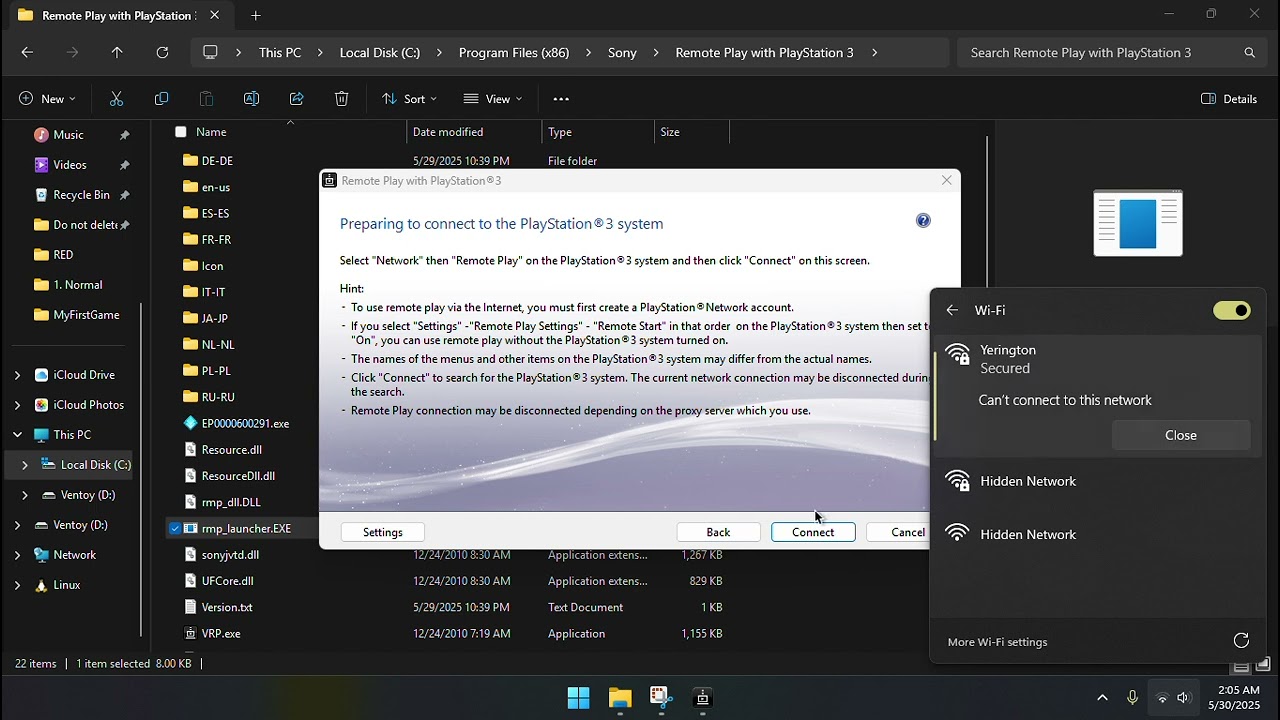Open a new Explorer tab with plus

[x=256, y=15]
